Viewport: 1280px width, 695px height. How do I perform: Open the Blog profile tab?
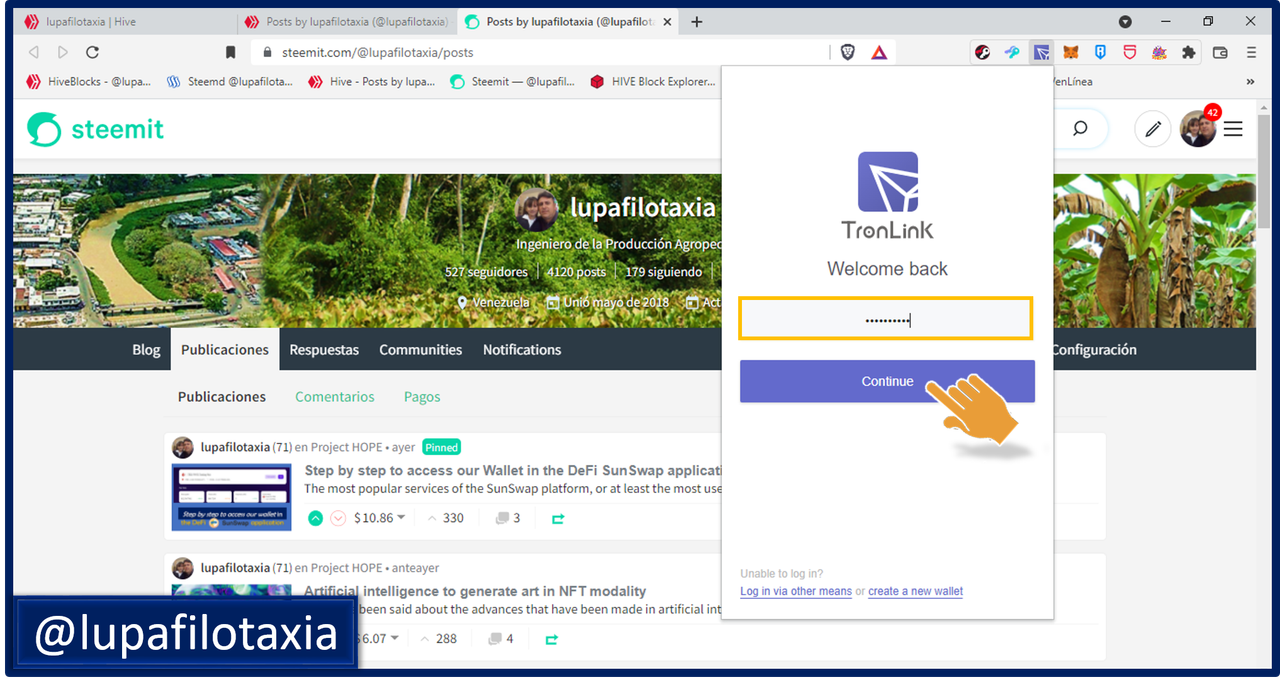click(146, 350)
